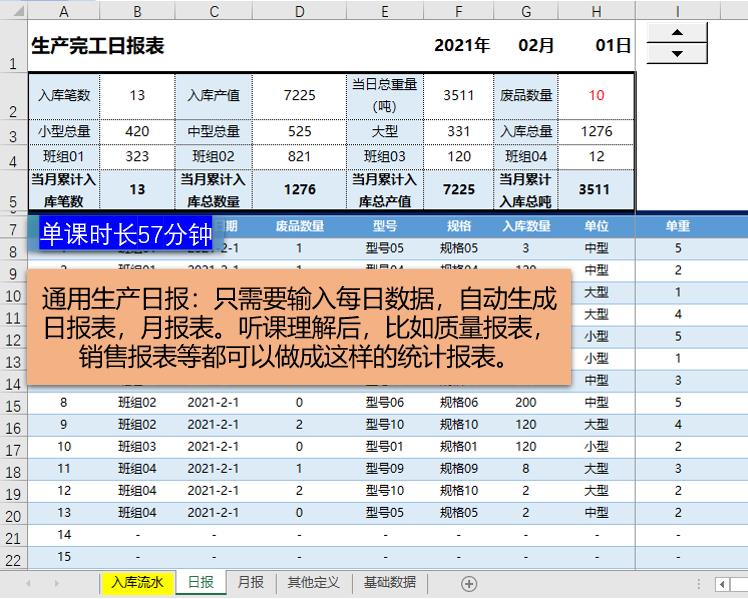The width and height of the screenshot is (748, 599).
Task: Click serial number 15 in row 22
Action: coord(64,557)
